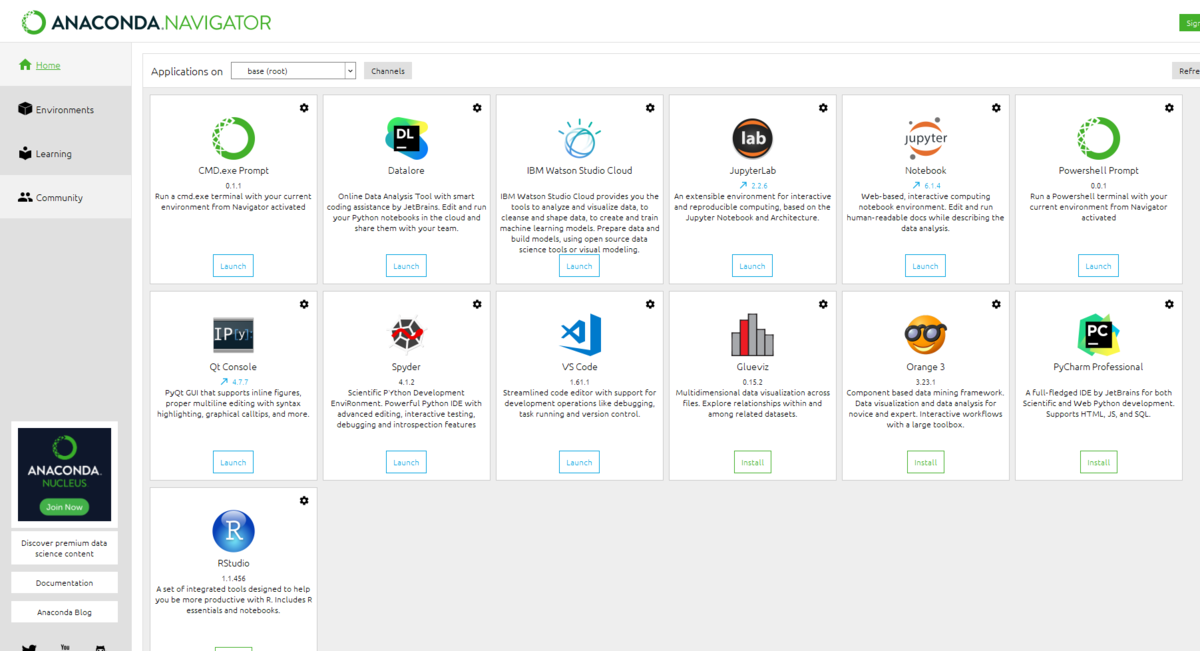Launch IBM Watson Studio Cloud

tap(579, 266)
